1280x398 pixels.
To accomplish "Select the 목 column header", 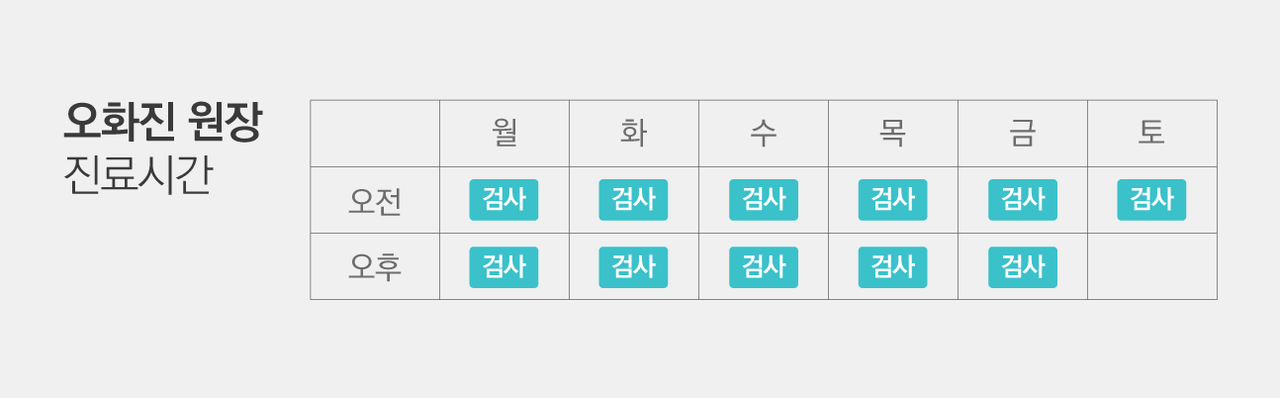I will [x=892, y=134].
